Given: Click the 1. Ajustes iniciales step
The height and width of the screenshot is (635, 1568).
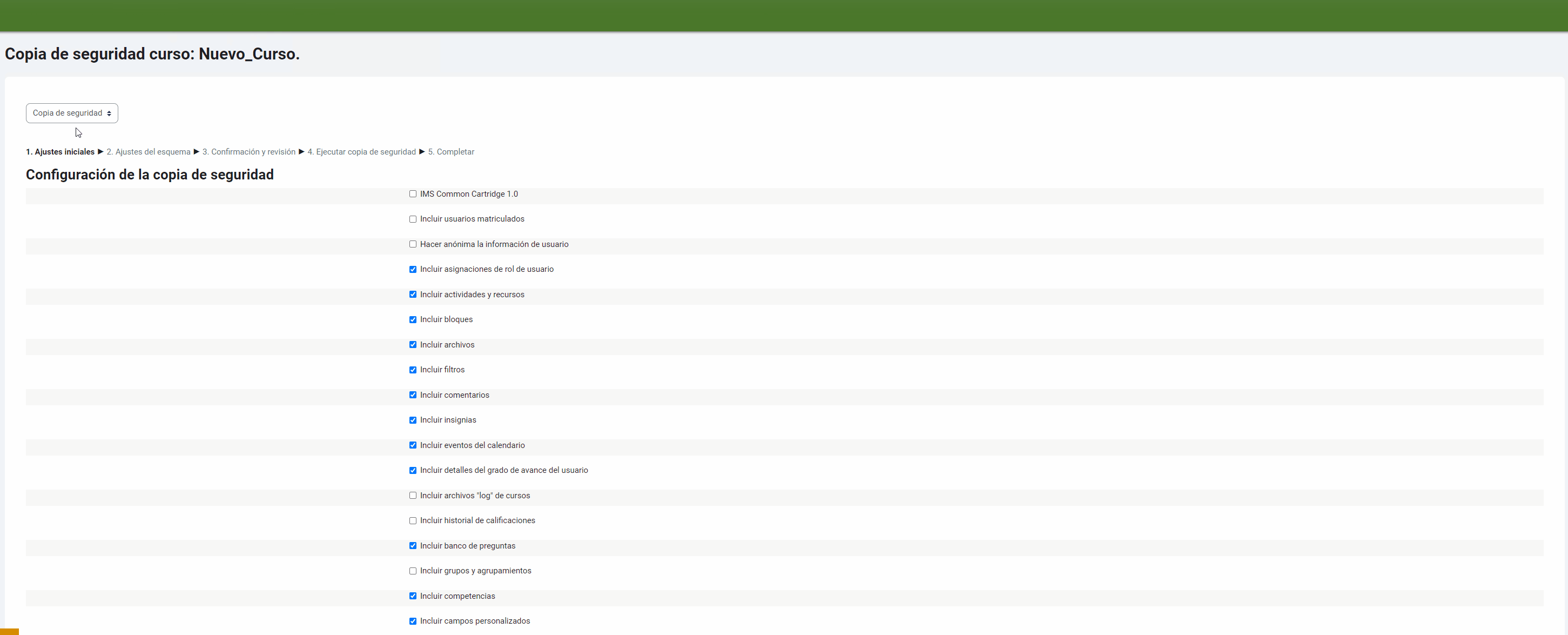Looking at the screenshot, I should click(60, 152).
